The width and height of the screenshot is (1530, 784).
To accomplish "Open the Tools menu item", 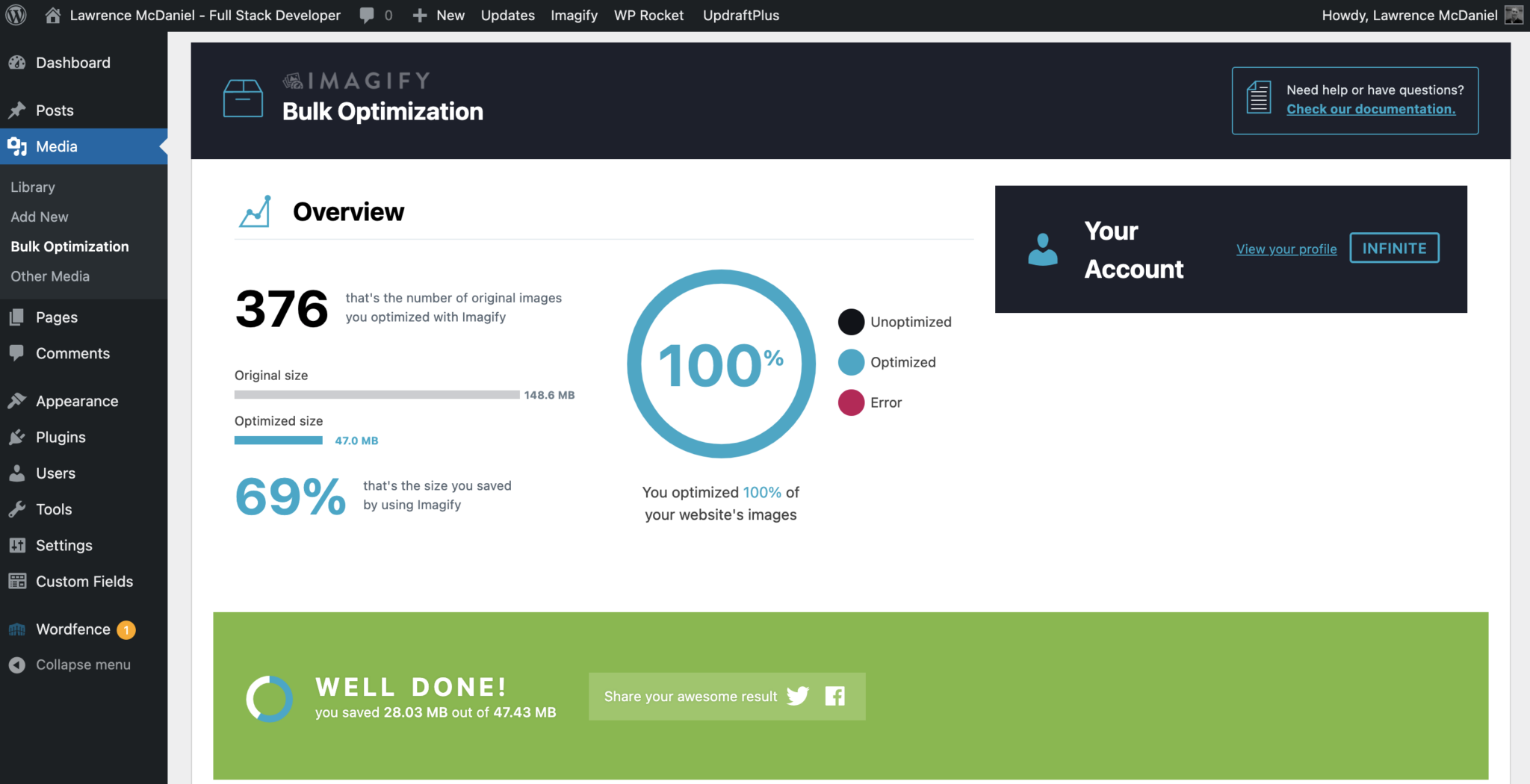I will (x=54, y=509).
